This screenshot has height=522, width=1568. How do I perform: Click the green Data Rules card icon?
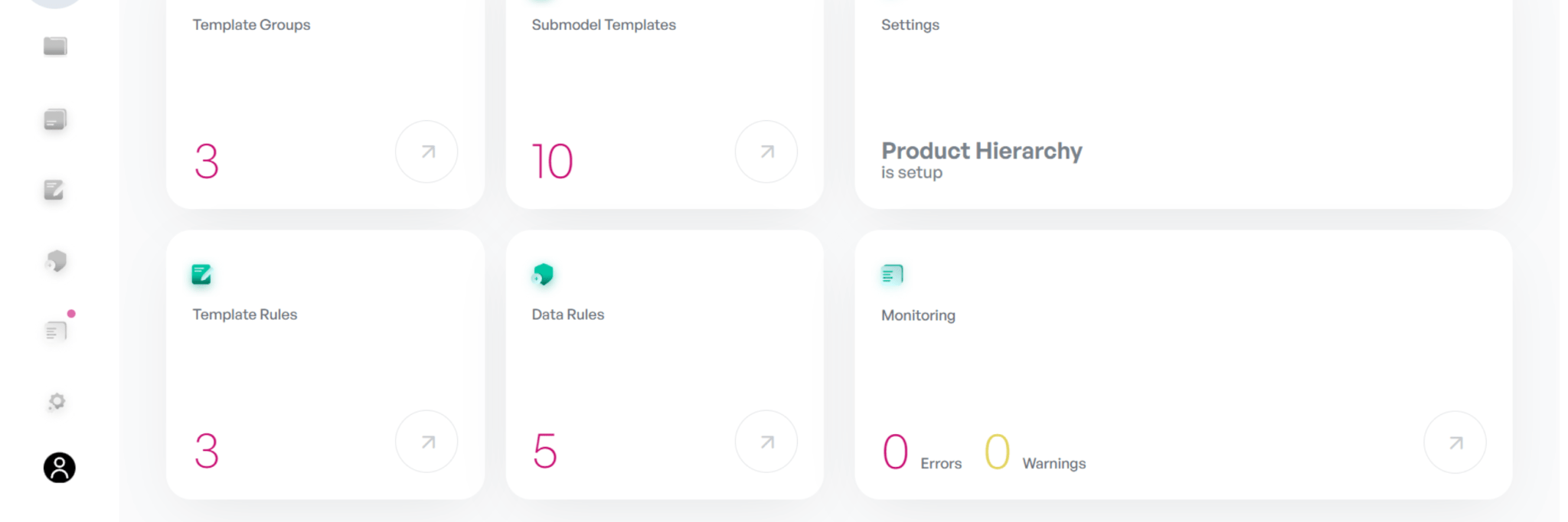pos(543,274)
